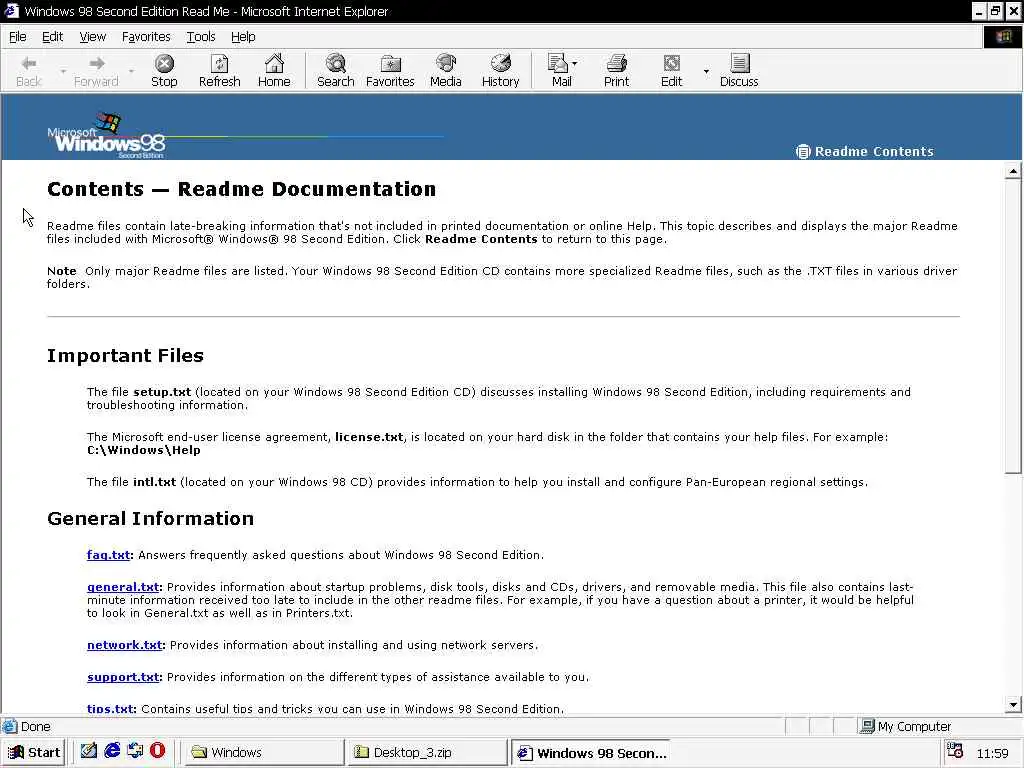
Task: Open the Favorites menu
Action: pyautogui.click(x=146, y=37)
